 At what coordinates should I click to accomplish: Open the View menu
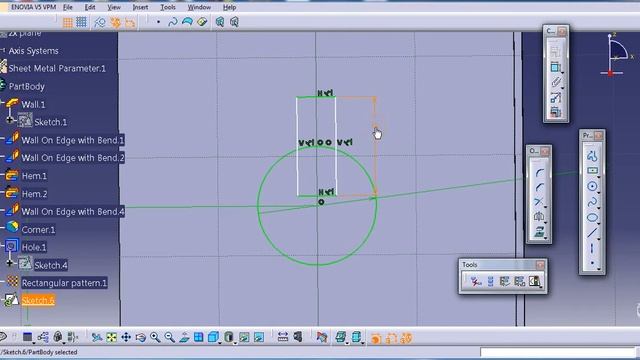pyautogui.click(x=114, y=7)
